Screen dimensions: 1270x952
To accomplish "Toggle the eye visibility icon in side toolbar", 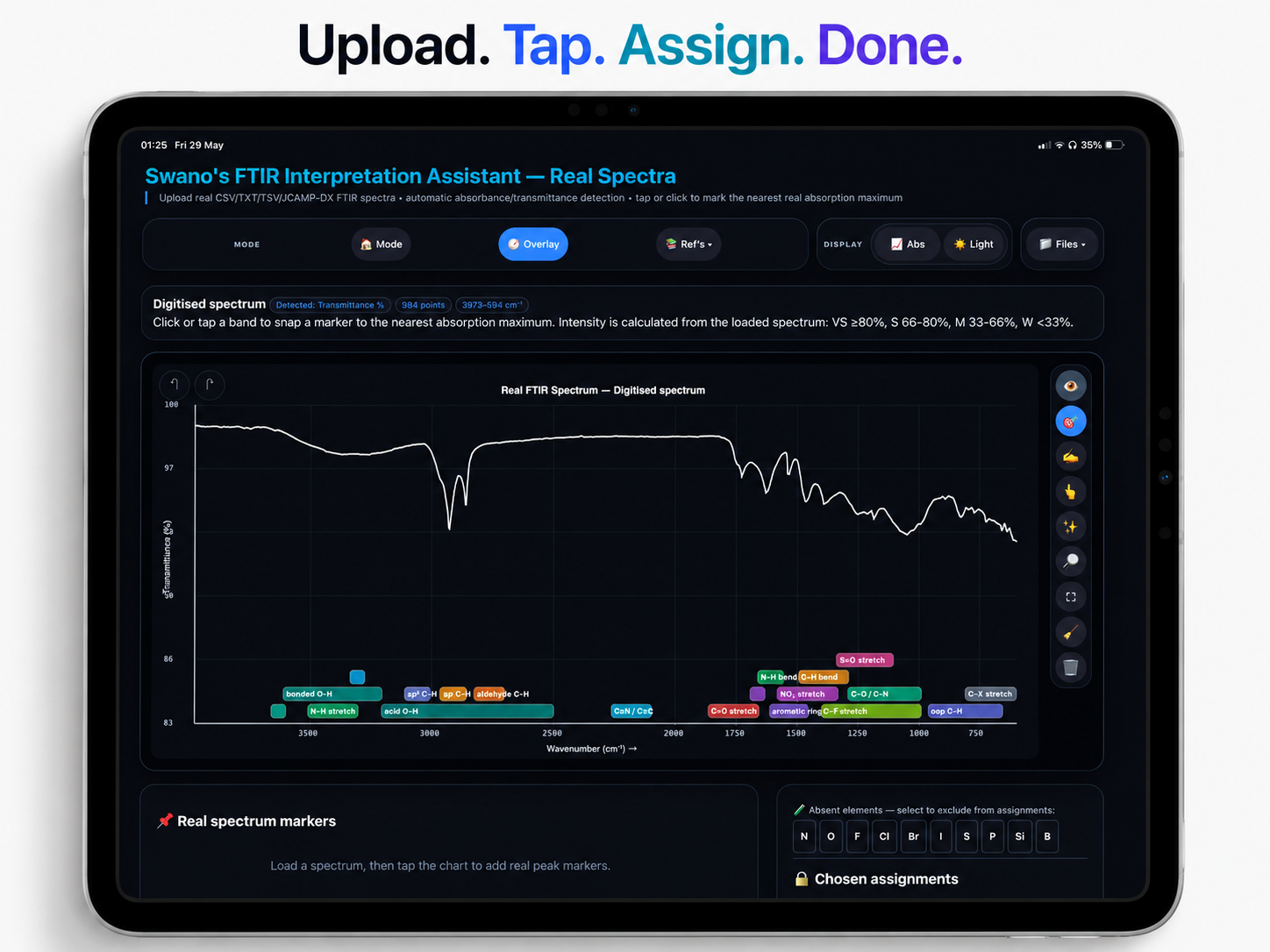I will tap(1070, 386).
